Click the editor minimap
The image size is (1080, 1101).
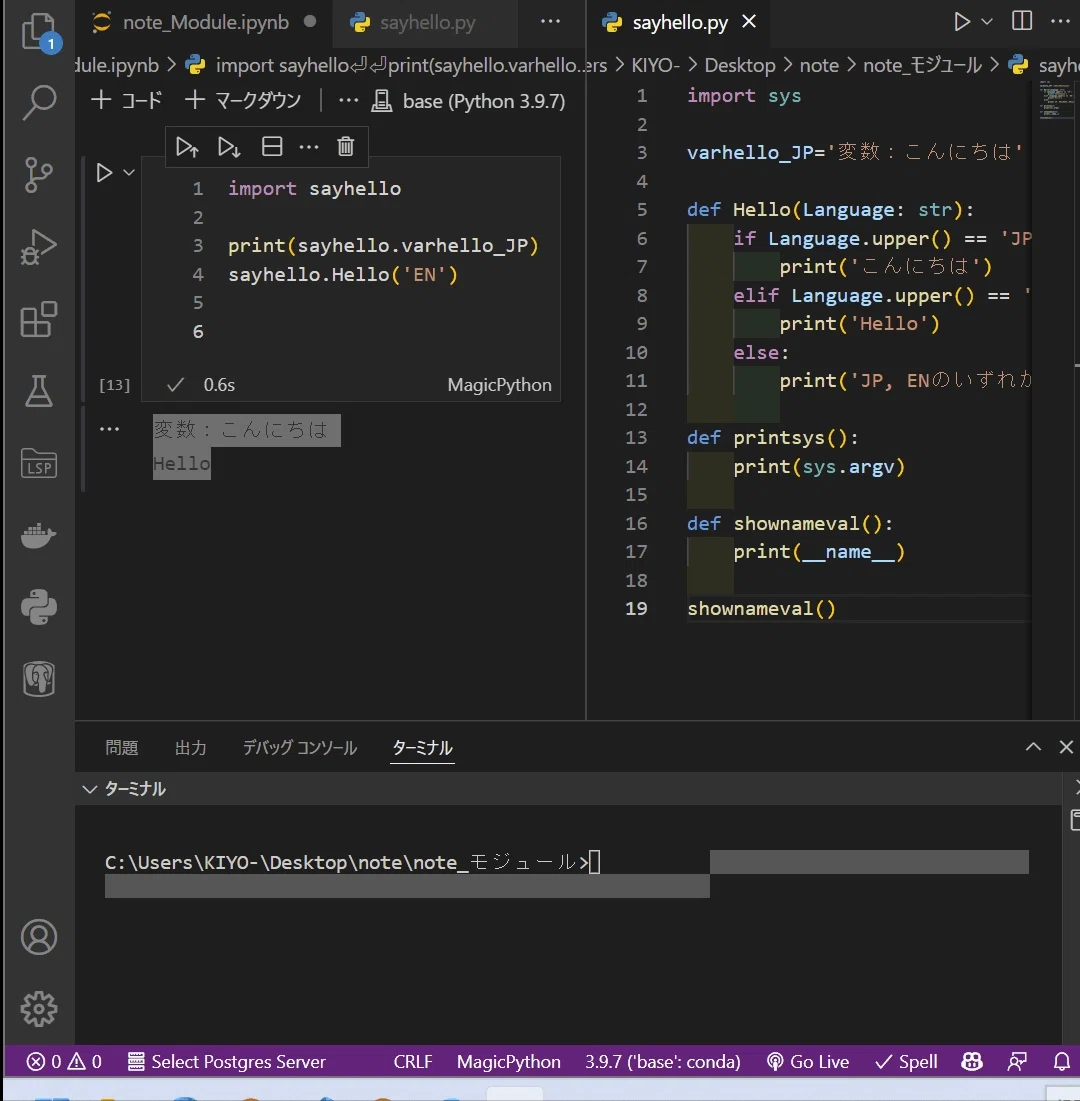click(x=1055, y=102)
